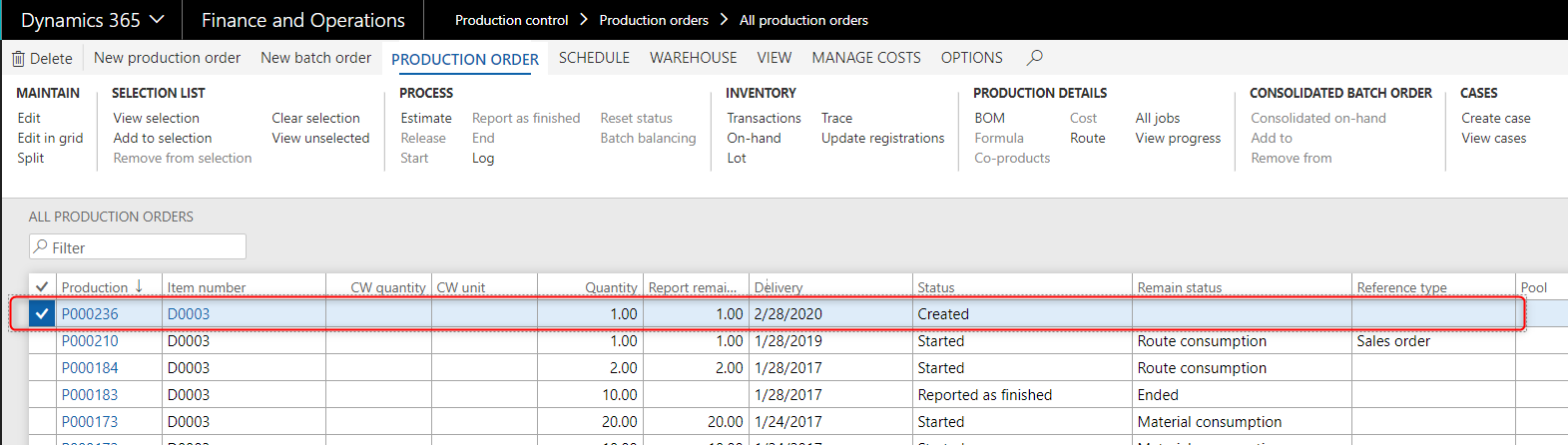Switch to the SCHEDULE tab
The image size is (1568, 445).
pos(594,58)
